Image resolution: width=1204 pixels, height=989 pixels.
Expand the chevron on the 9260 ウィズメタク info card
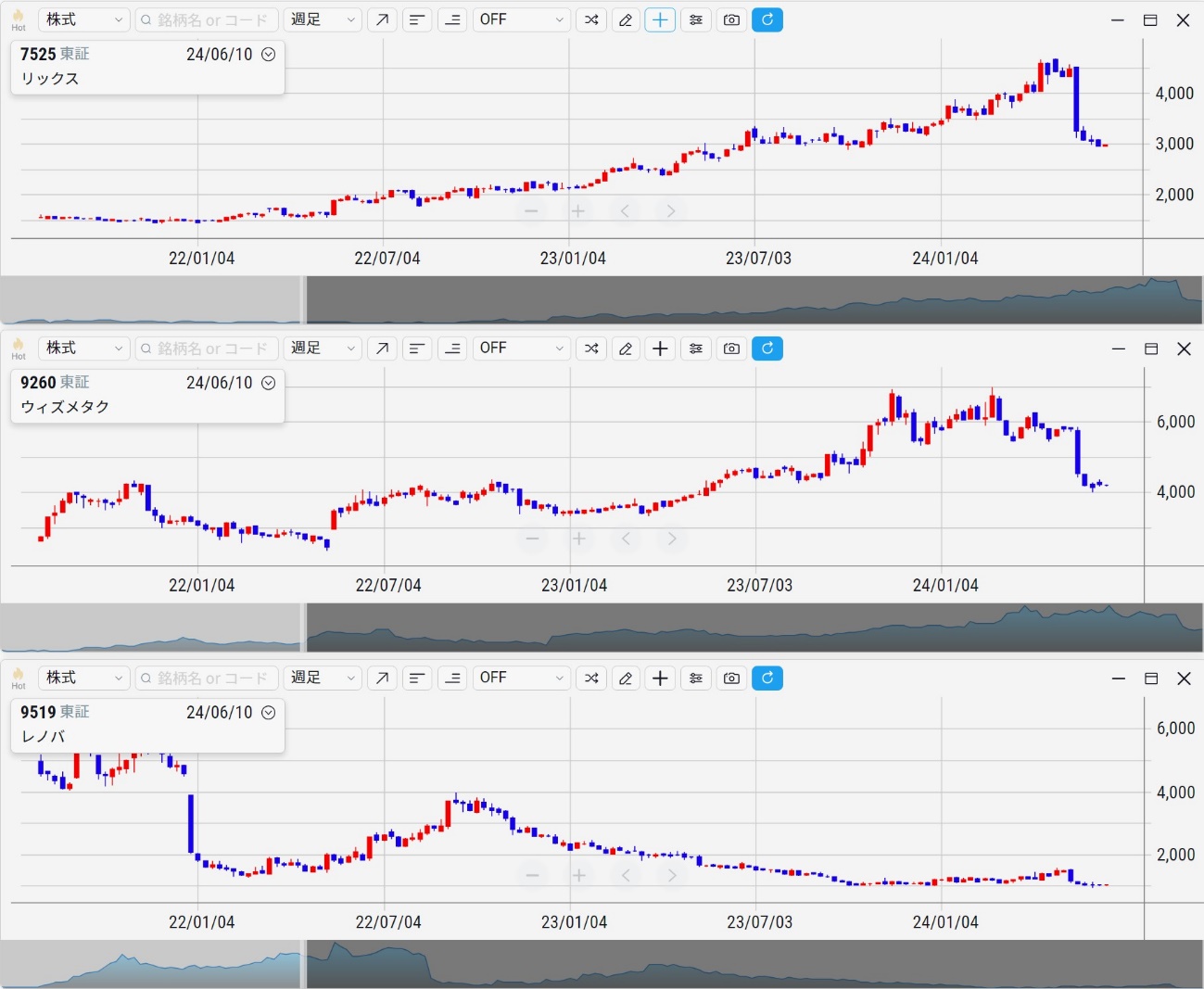tap(269, 383)
